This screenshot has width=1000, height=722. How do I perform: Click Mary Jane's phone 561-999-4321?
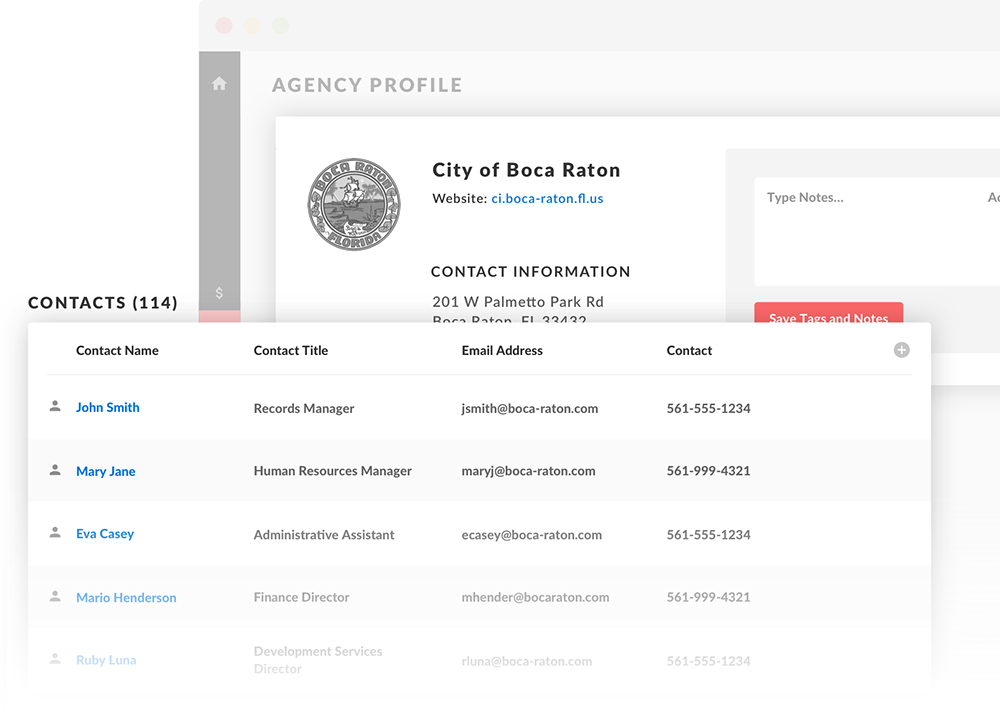[x=709, y=471]
